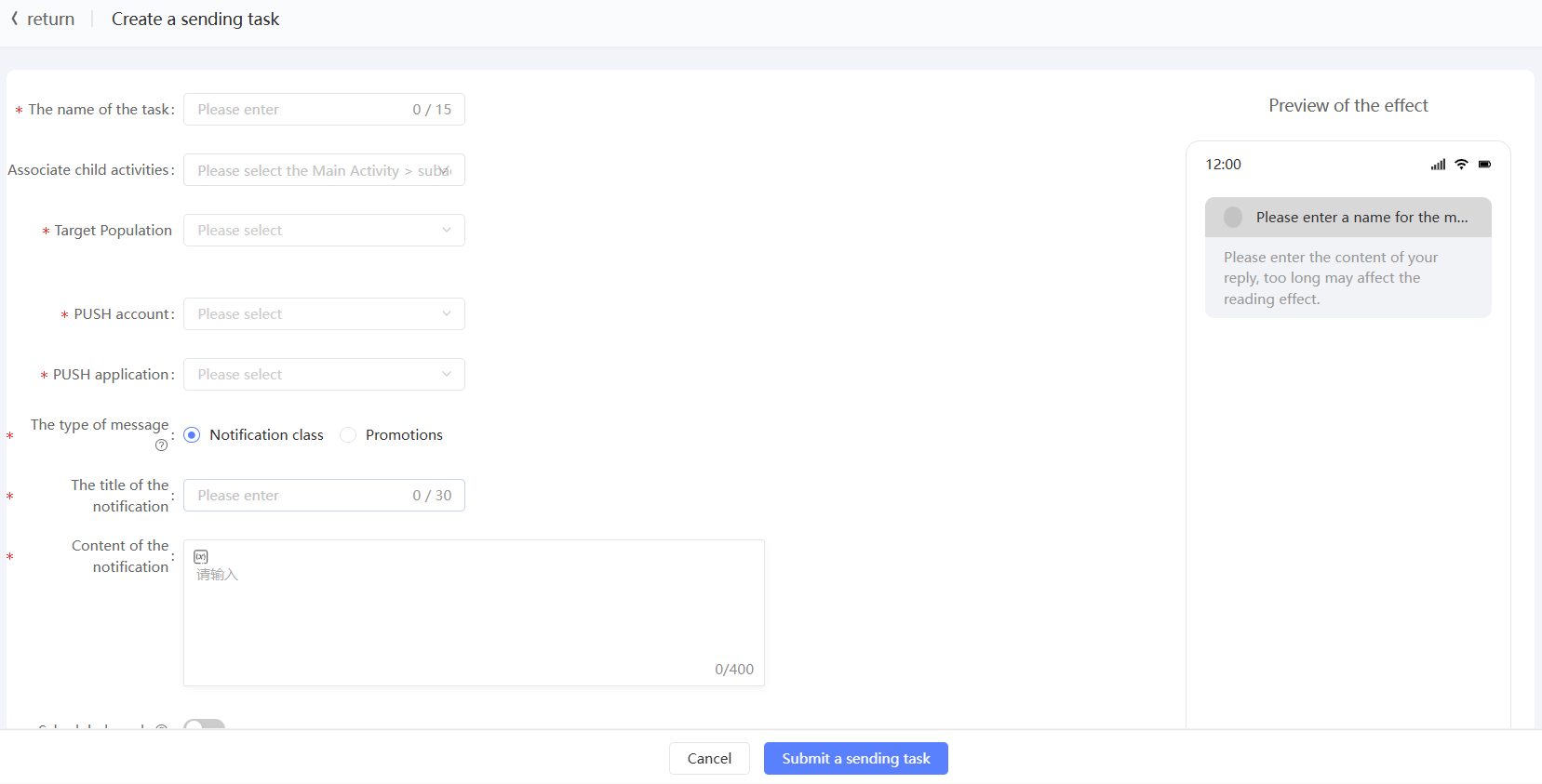Click the Cancel button
The image size is (1542, 784).
(x=709, y=759)
